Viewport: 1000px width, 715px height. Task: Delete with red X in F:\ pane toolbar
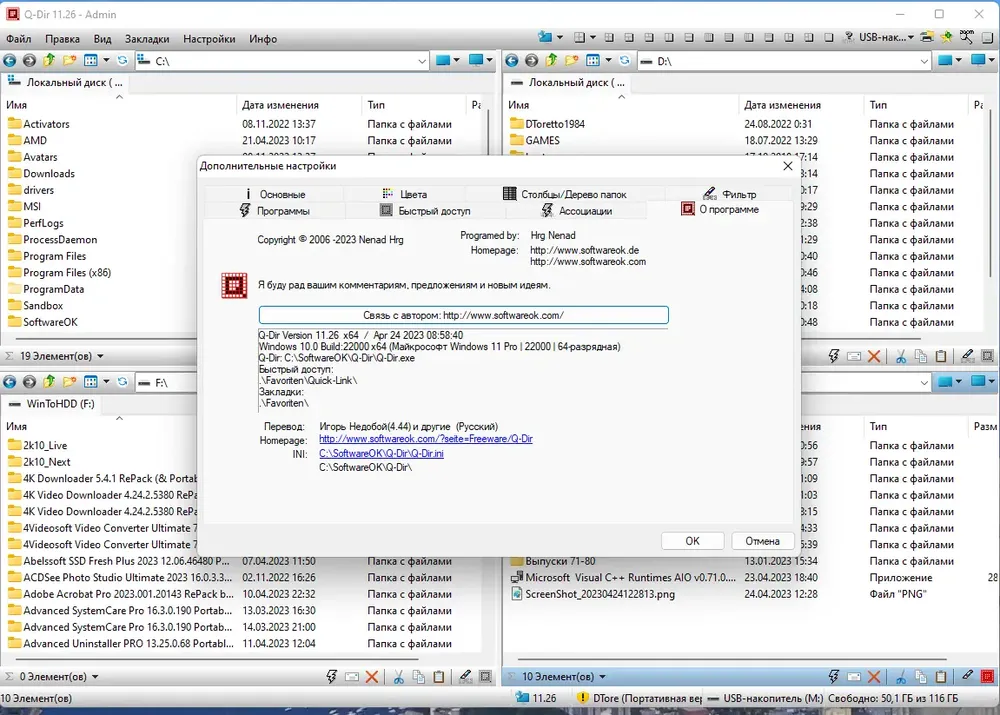click(372, 677)
